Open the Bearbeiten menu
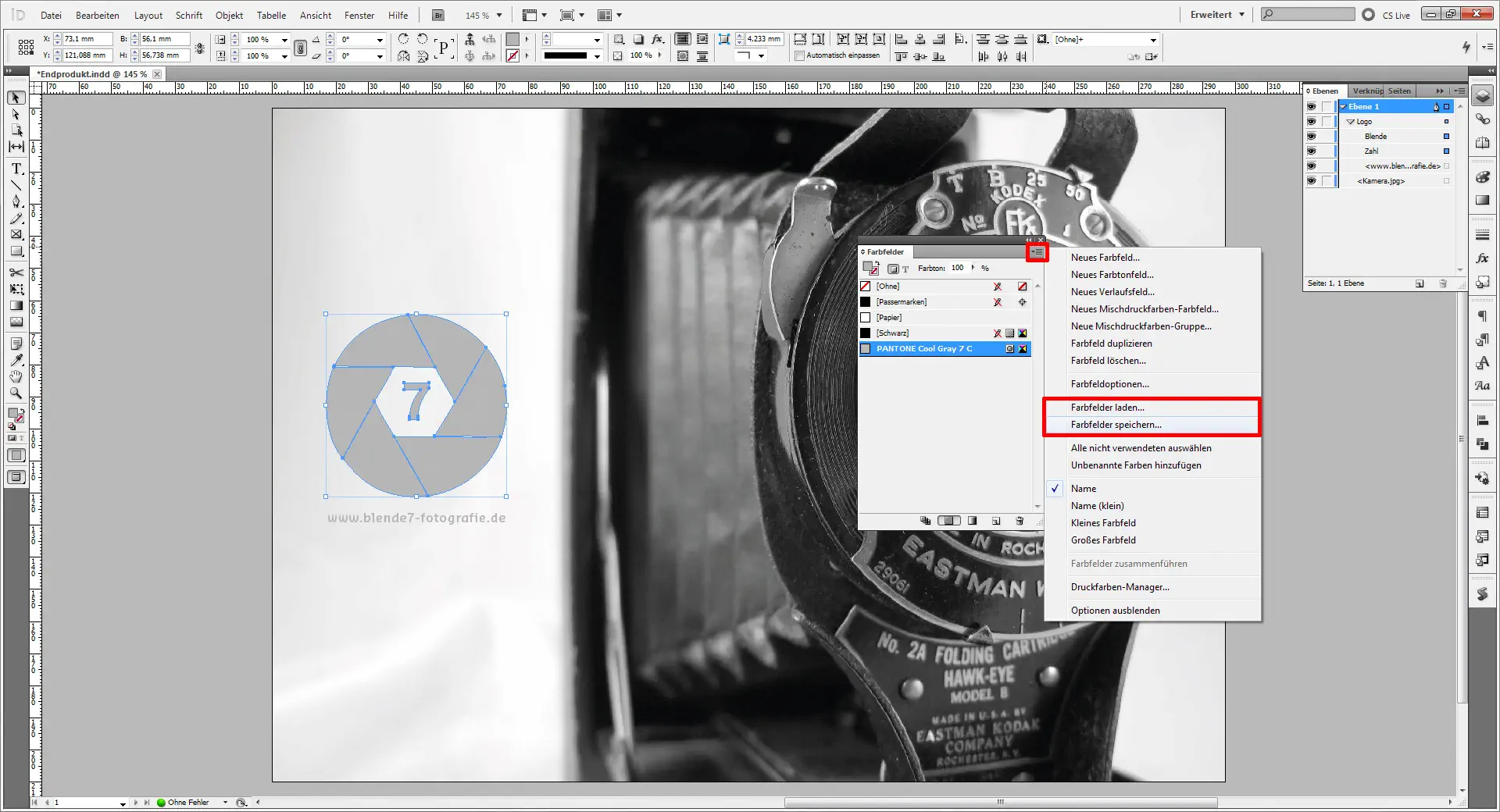 click(x=96, y=15)
